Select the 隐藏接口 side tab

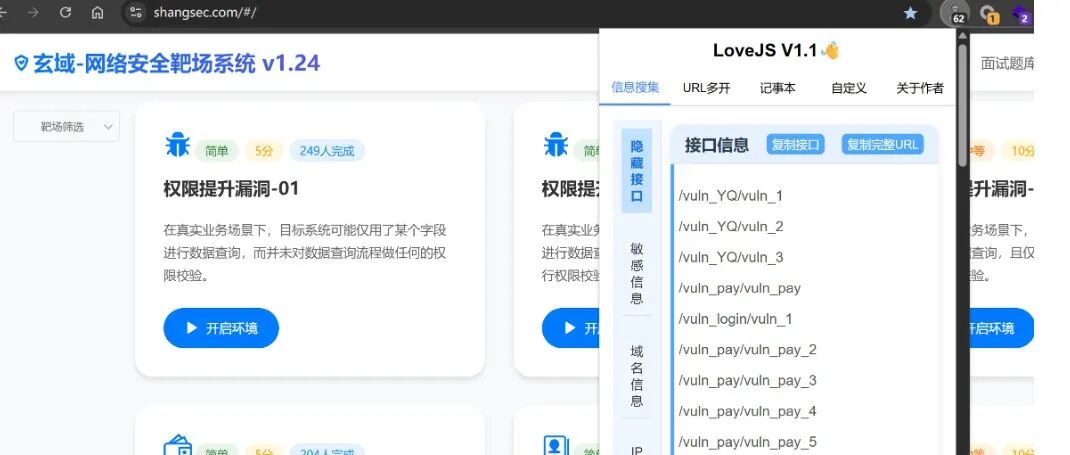click(637, 171)
